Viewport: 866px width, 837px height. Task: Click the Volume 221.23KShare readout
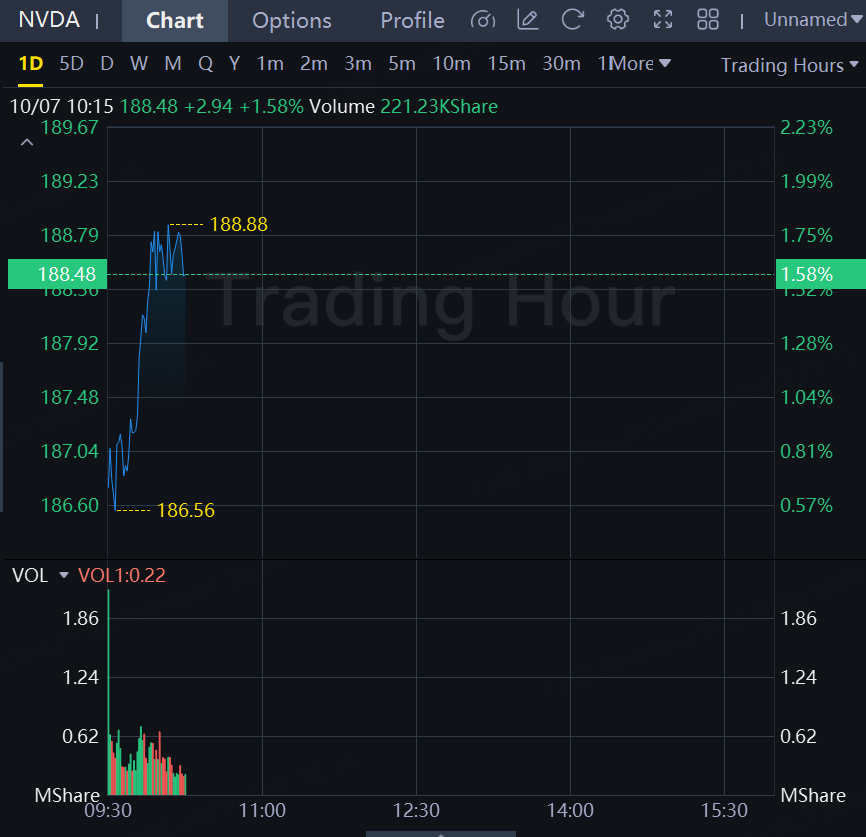point(403,106)
